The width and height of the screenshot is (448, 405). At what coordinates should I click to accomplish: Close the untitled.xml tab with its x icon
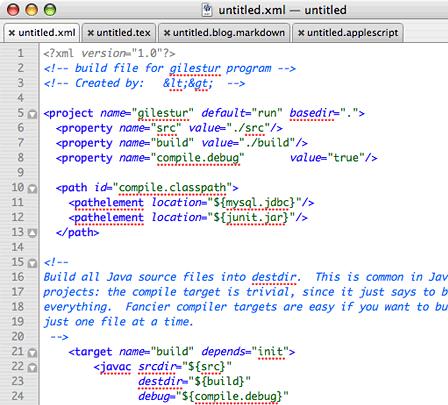[x=12, y=33]
